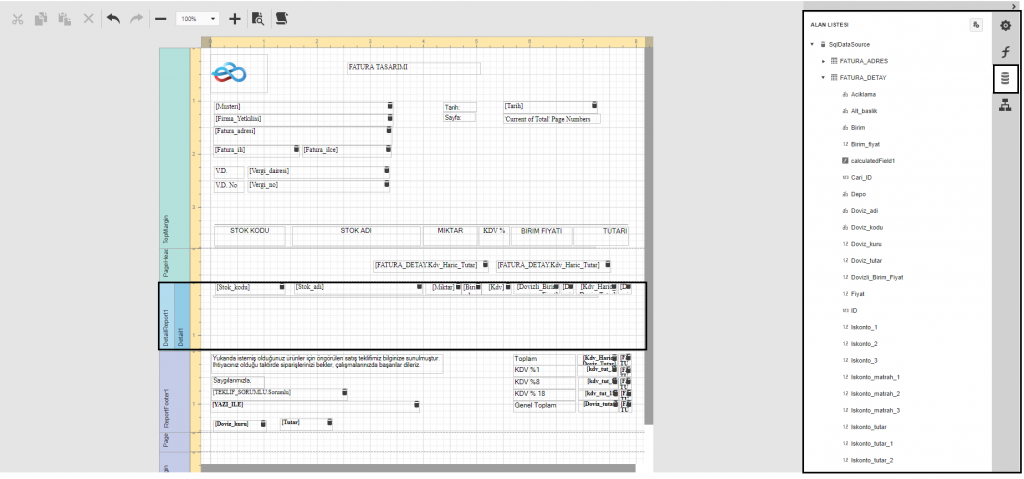Click the scripts icon in toolbar

coord(282,18)
